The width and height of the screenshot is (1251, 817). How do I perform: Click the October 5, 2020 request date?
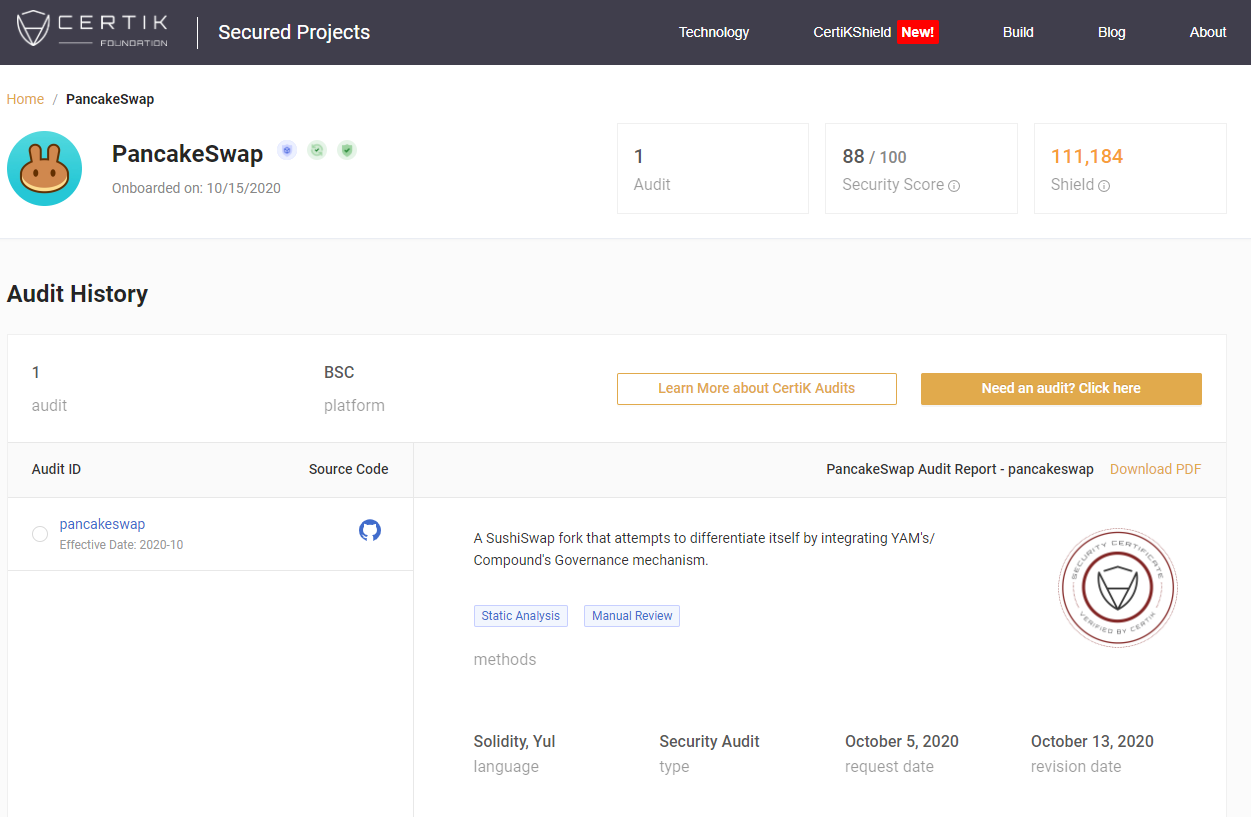click(x=902, y=742)
